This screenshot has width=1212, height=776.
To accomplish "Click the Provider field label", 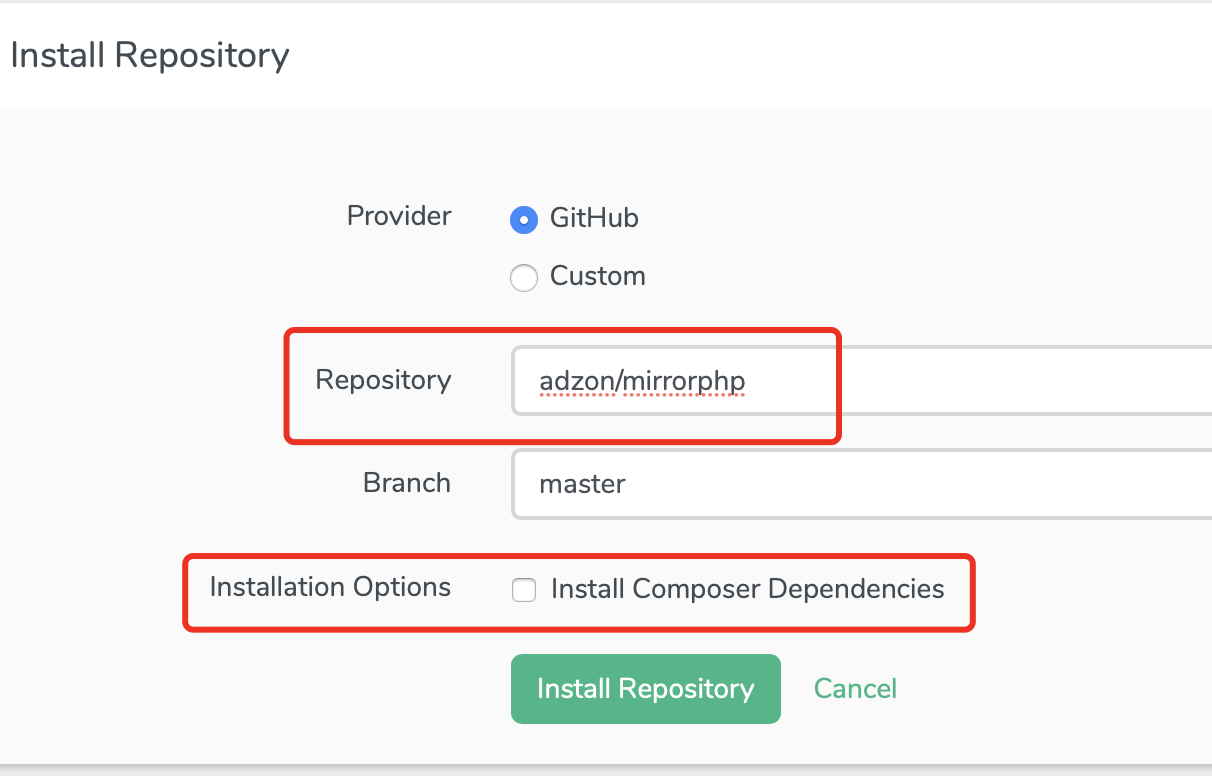I will (x=399, y=216).
